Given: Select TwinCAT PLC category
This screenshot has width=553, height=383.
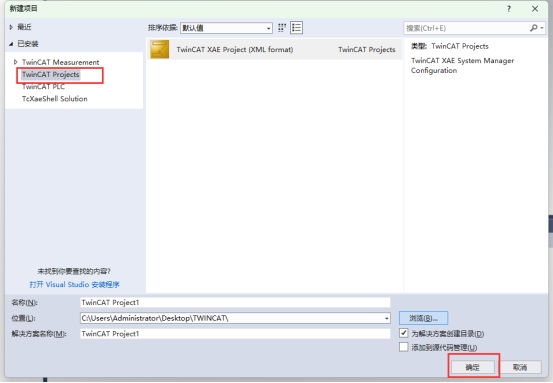Looking at the screenshot, I should (43, 86).
